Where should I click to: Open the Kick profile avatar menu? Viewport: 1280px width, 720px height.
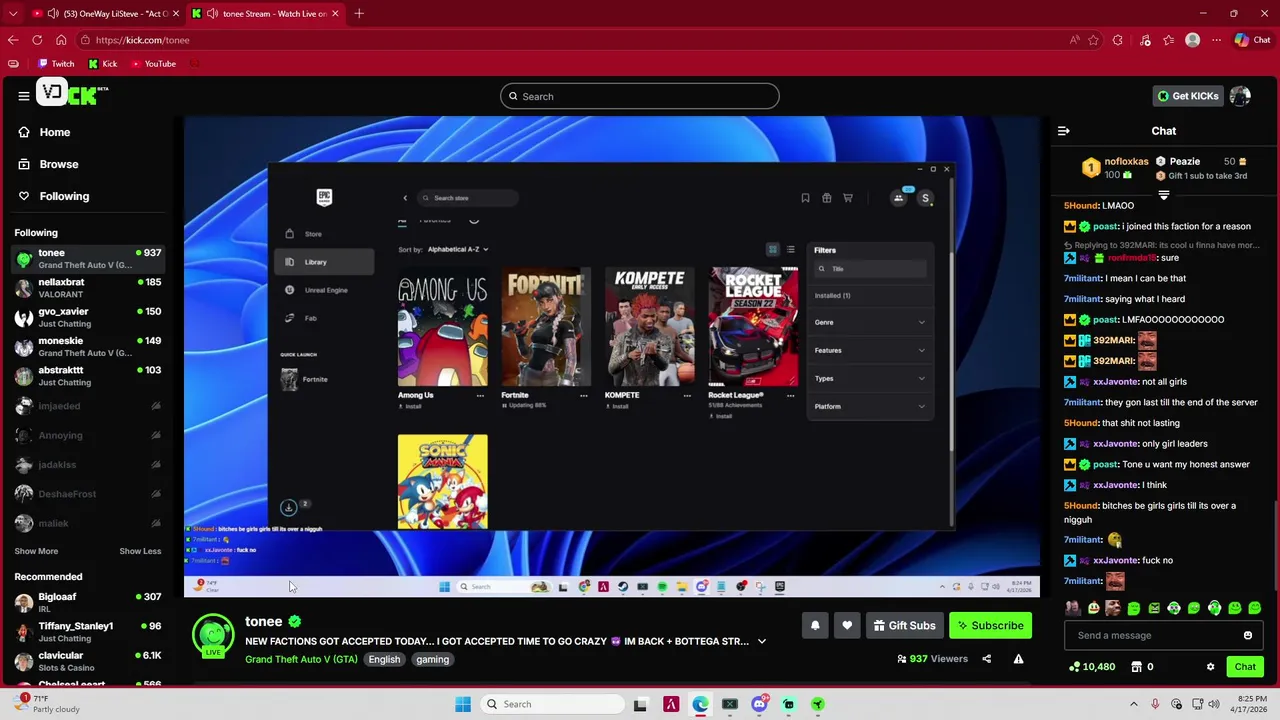click(1240, 96)
